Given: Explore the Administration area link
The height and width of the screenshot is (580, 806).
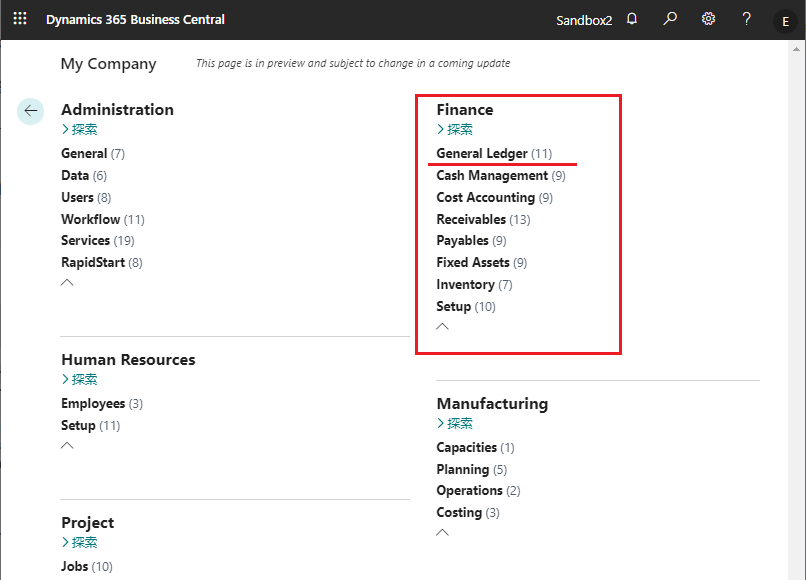Looking at the screenshot, I should (x=80, y=130).
